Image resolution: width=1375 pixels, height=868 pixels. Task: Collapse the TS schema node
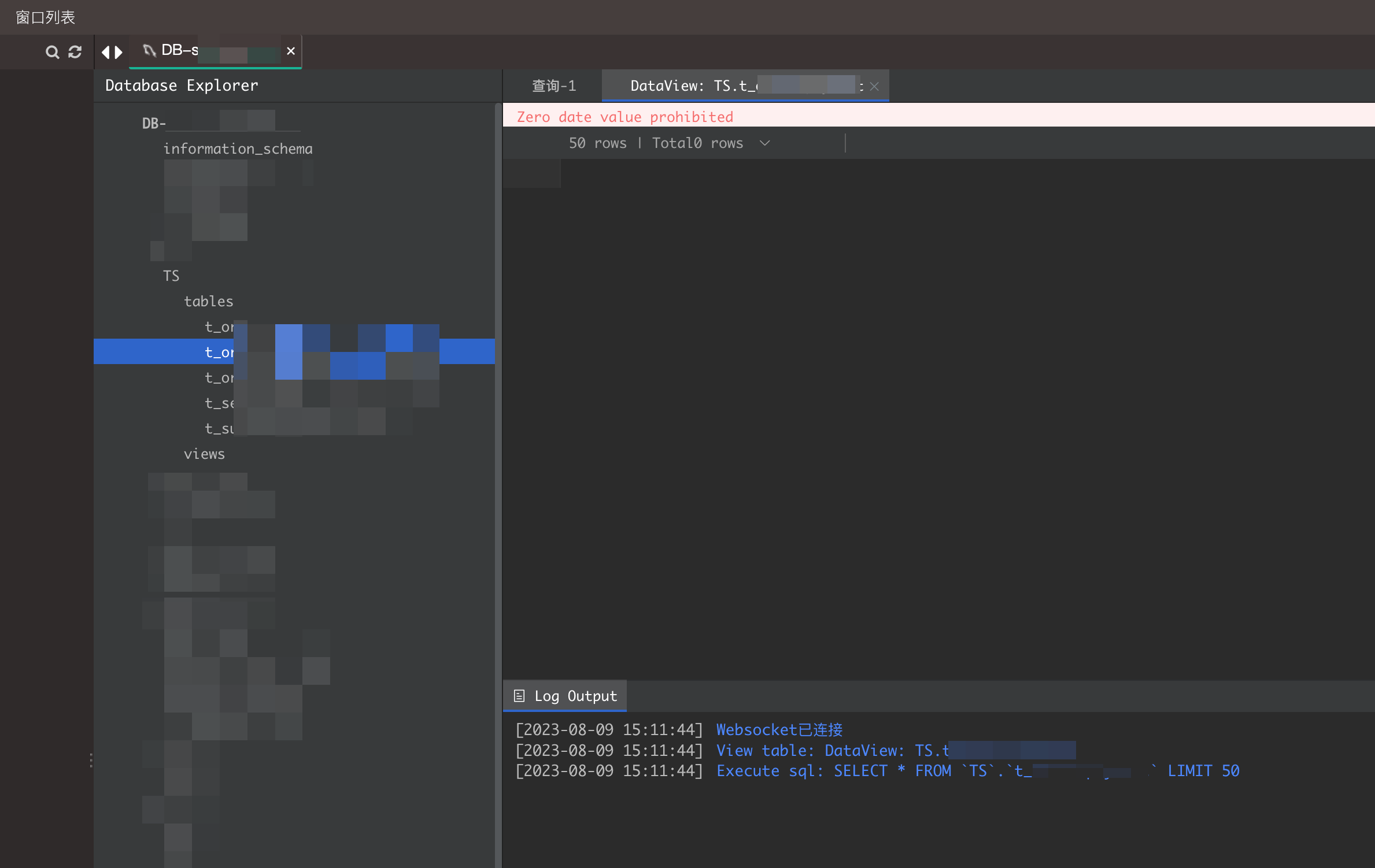coord(171,276)
